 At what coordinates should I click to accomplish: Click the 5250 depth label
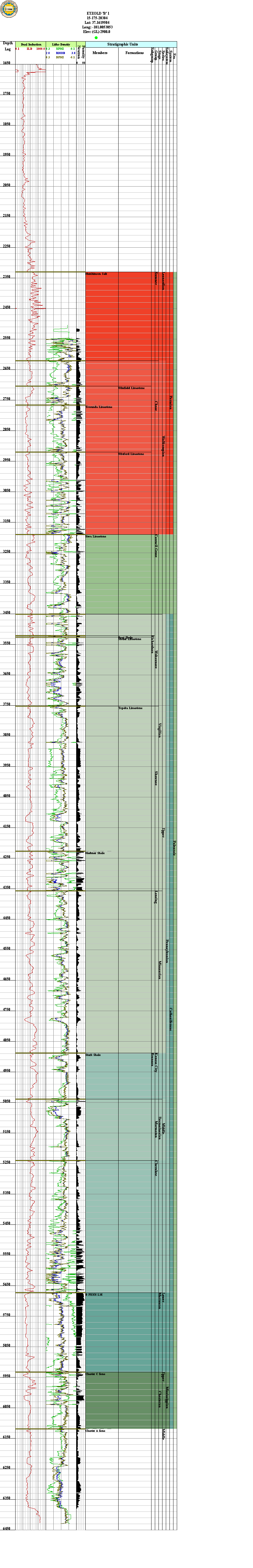pos(7,1162)
